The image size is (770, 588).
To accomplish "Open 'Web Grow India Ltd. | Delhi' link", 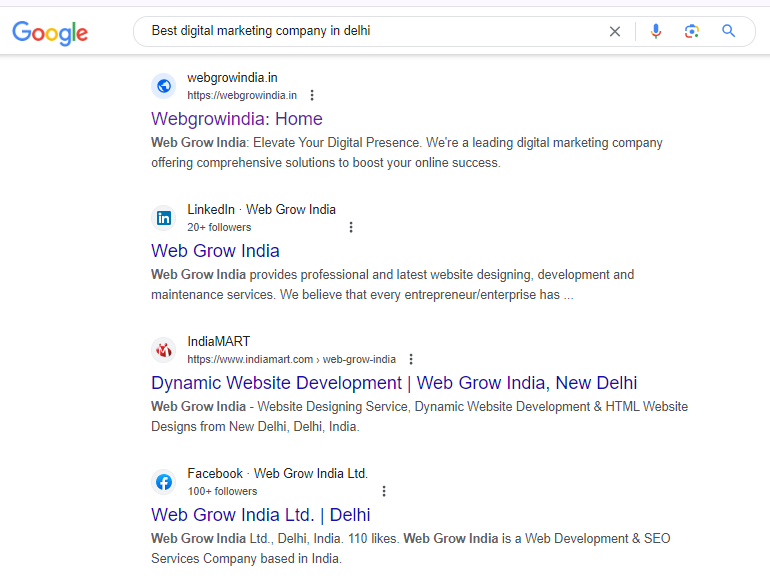I will tap(261, 515).
